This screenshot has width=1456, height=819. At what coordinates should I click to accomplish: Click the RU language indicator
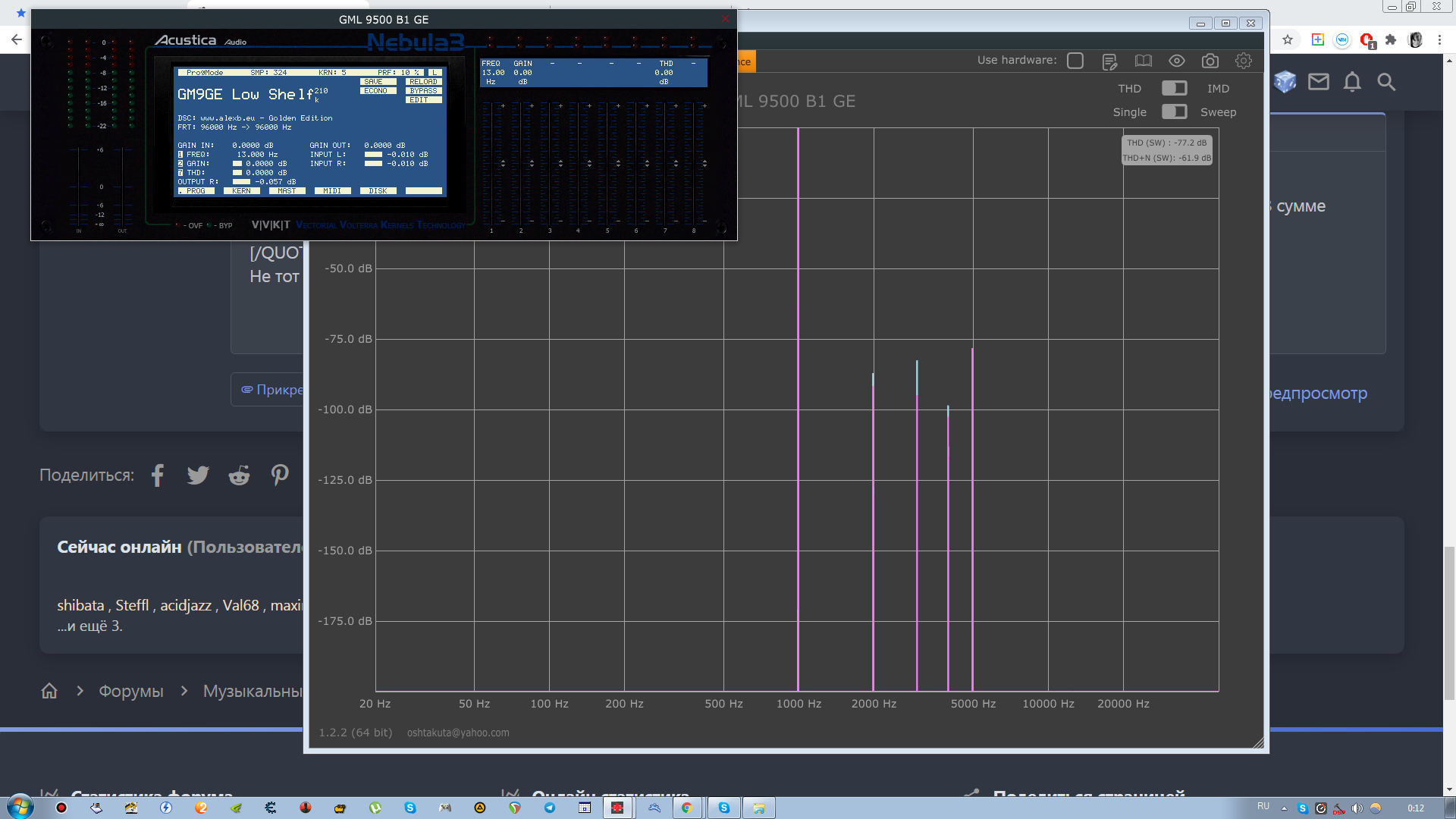pos(1263,806)
